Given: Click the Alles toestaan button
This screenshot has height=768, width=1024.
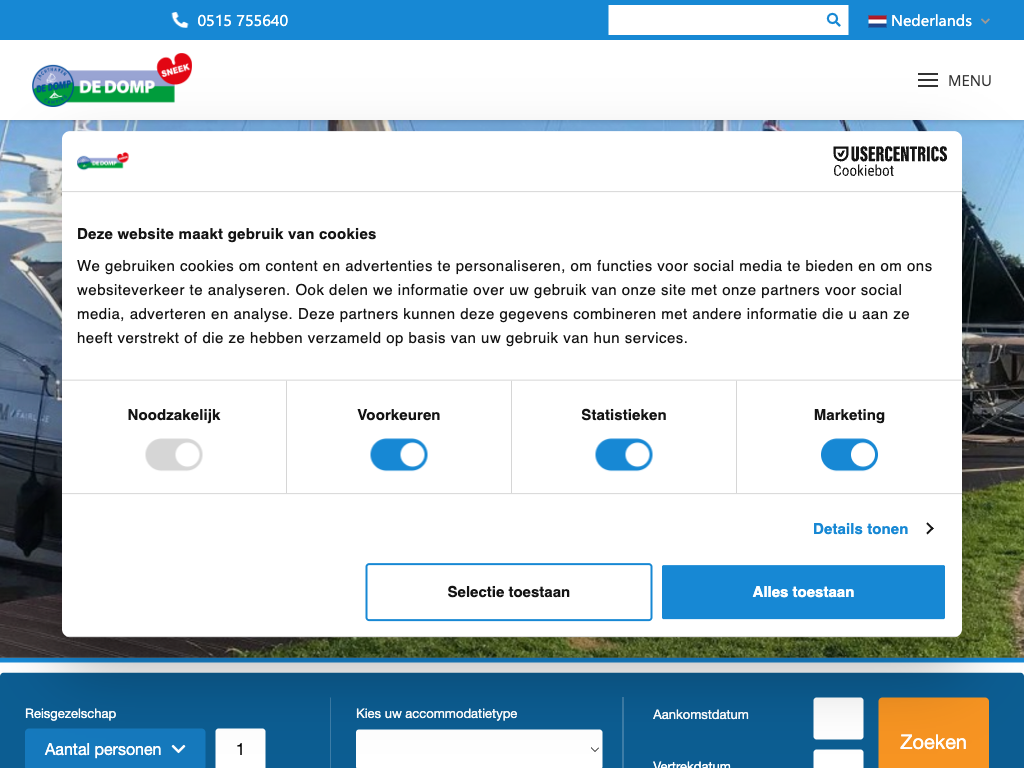Looking at the screenshot, I should pyautogui.click(x=803, y=592).
